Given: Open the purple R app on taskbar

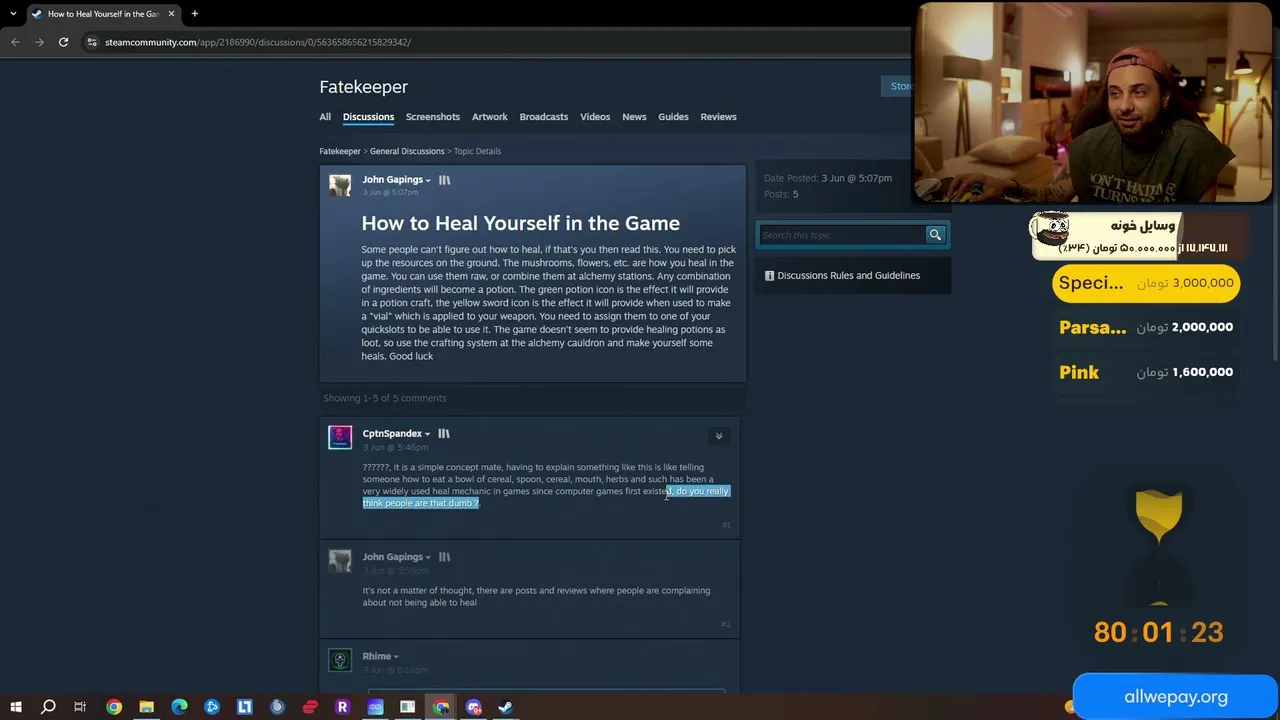Looking at the screenshot, I should point(342,707).
